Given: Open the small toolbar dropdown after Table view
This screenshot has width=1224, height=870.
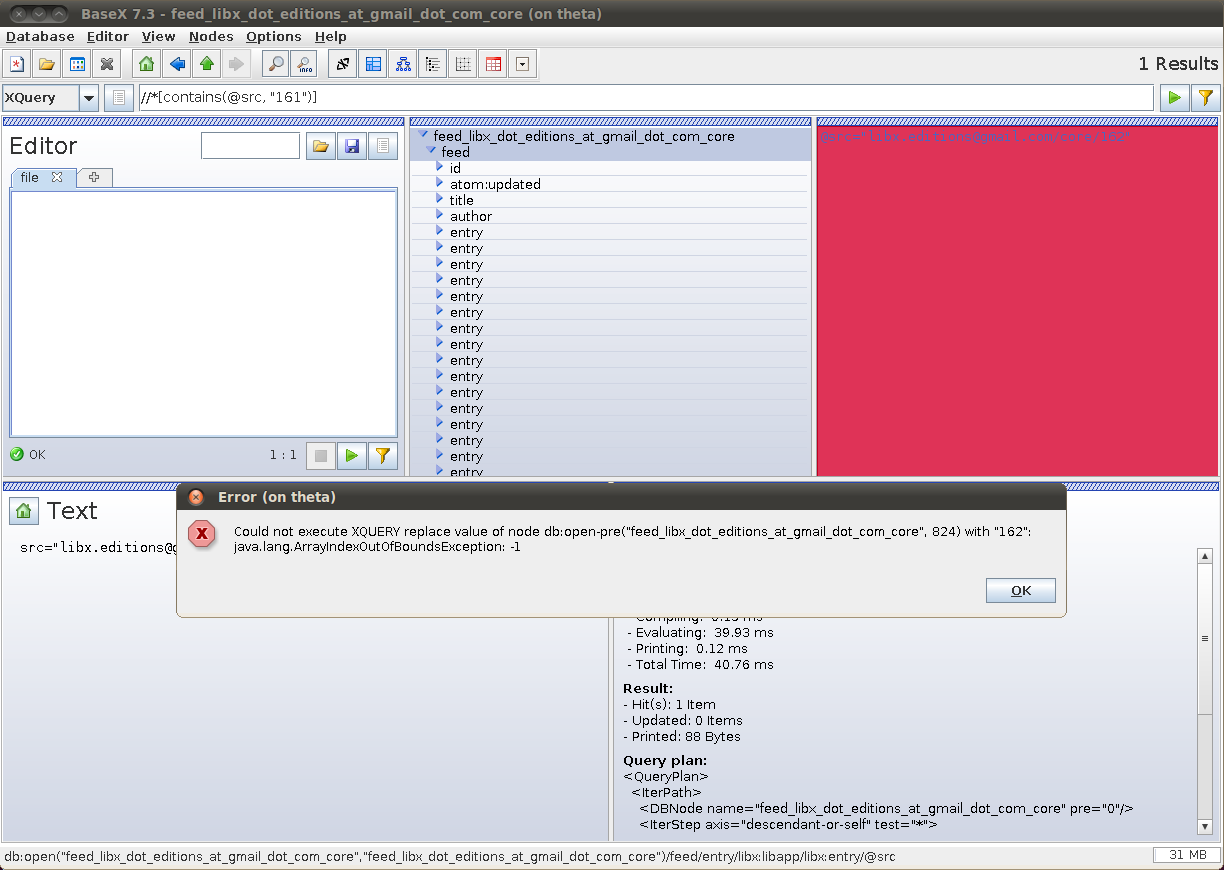Looking at the screenshot, I should 522,64.
